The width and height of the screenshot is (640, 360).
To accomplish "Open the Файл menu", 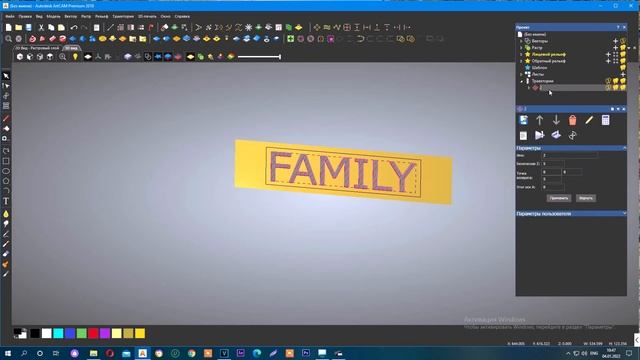I will point(10,16).
